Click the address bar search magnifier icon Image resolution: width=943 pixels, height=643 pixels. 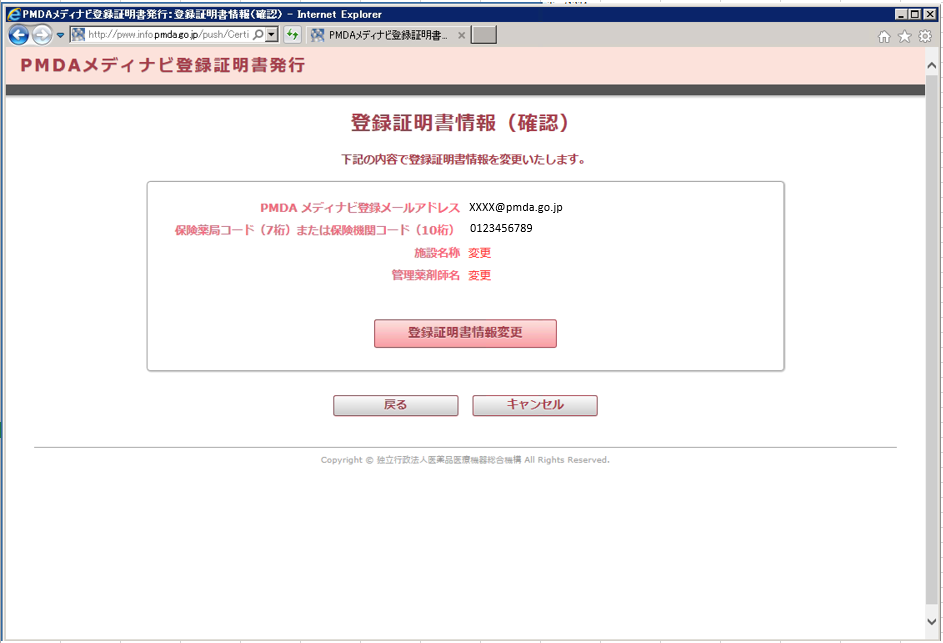pos(258,35)
